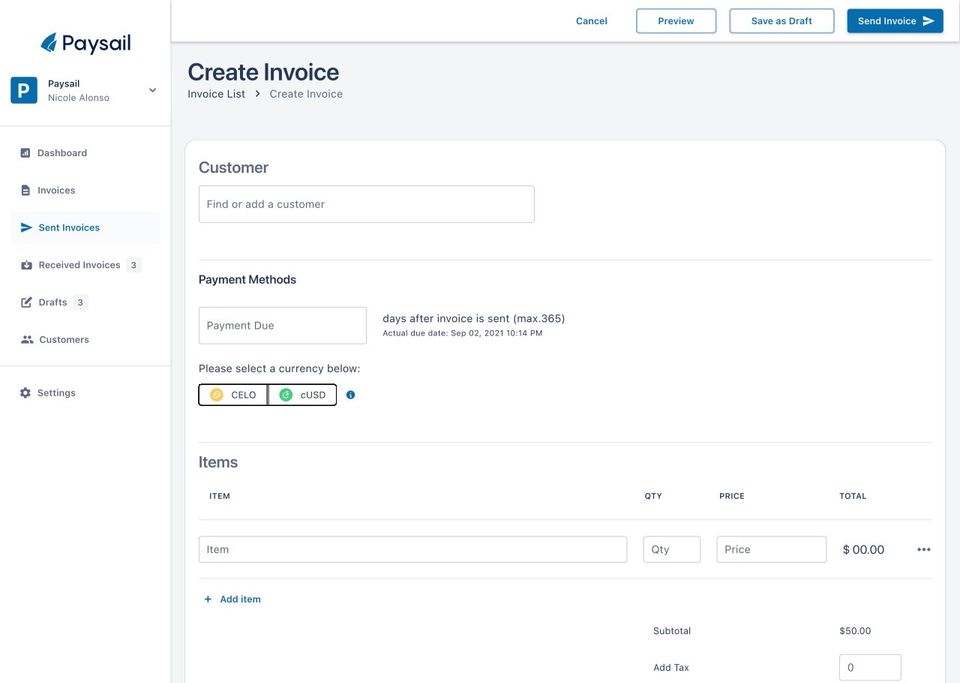Go to Received Invoices
Screen dimensions: 960x683
85,265
